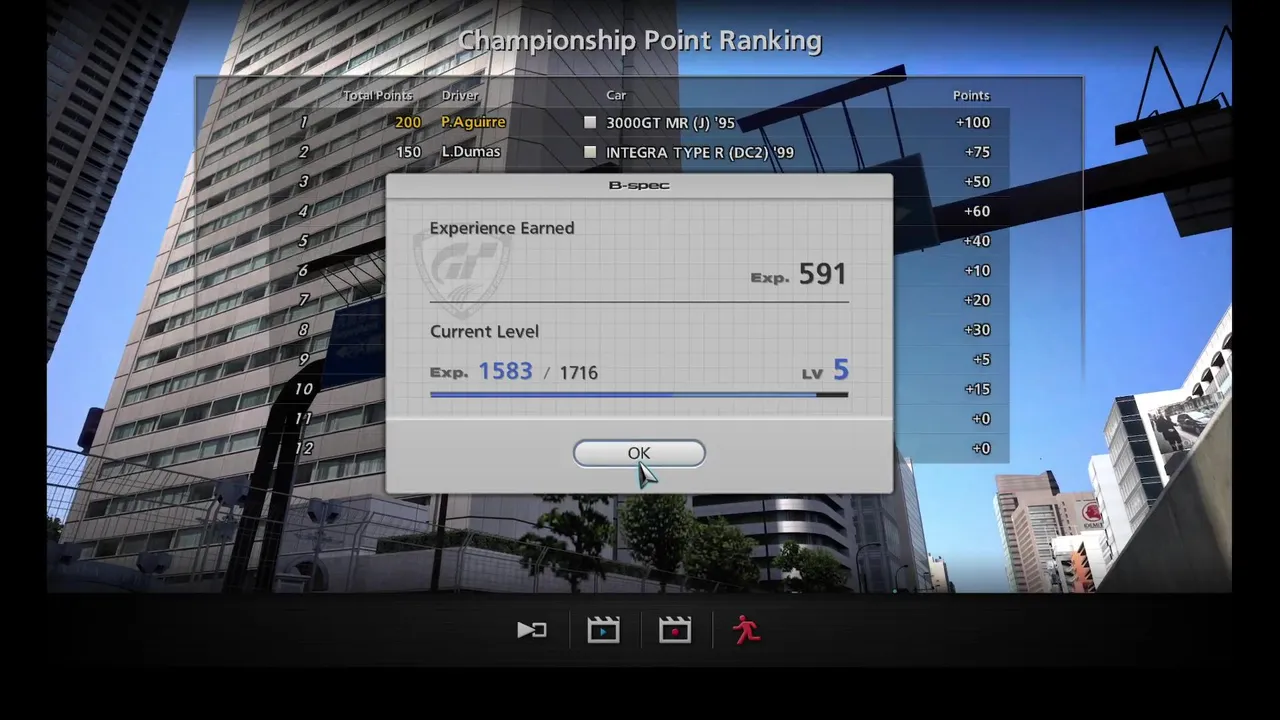Click the +15 points entry
The width and height of the screenshot is (1280, 720).
coord(977,389)
